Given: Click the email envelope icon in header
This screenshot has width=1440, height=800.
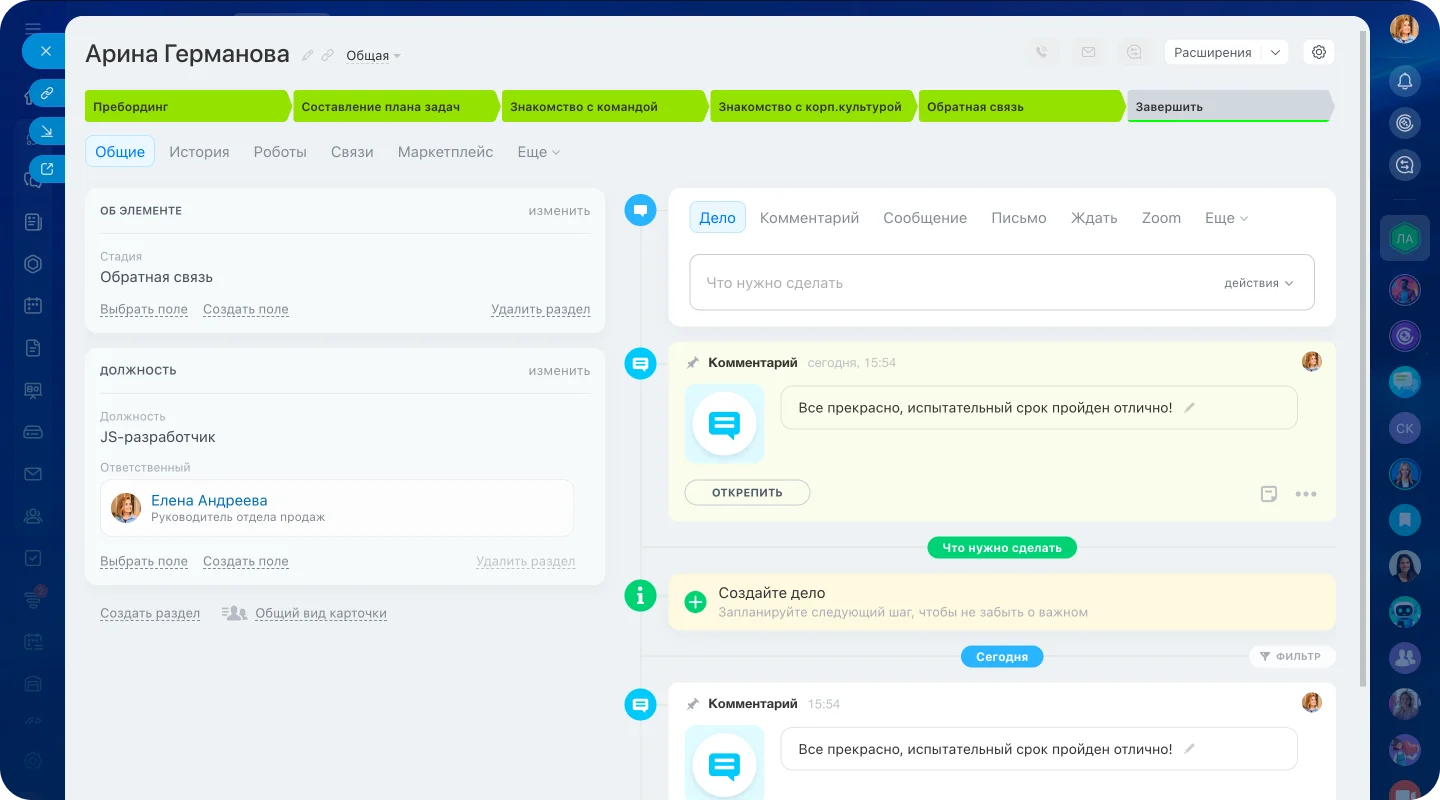Looking at the screenshot, I should click(1088, 53).
